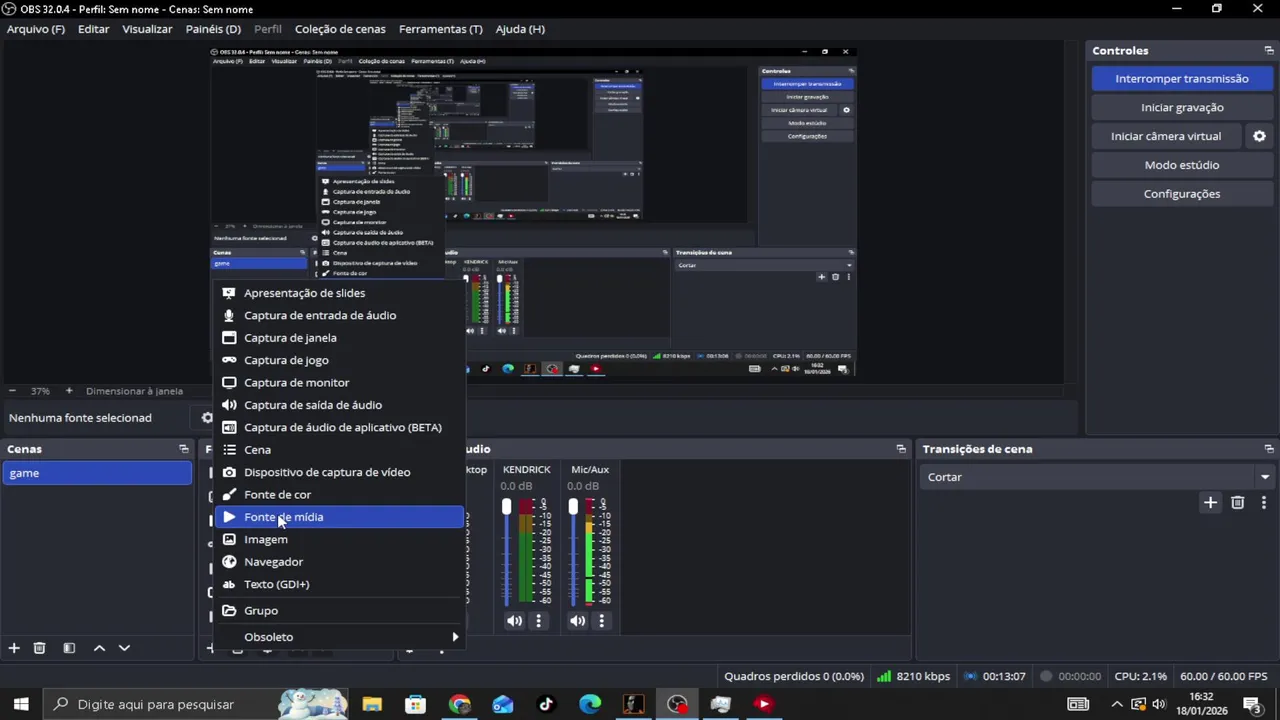Open the Visualizar menu
1280x720 pixels.
pos(147,29)
